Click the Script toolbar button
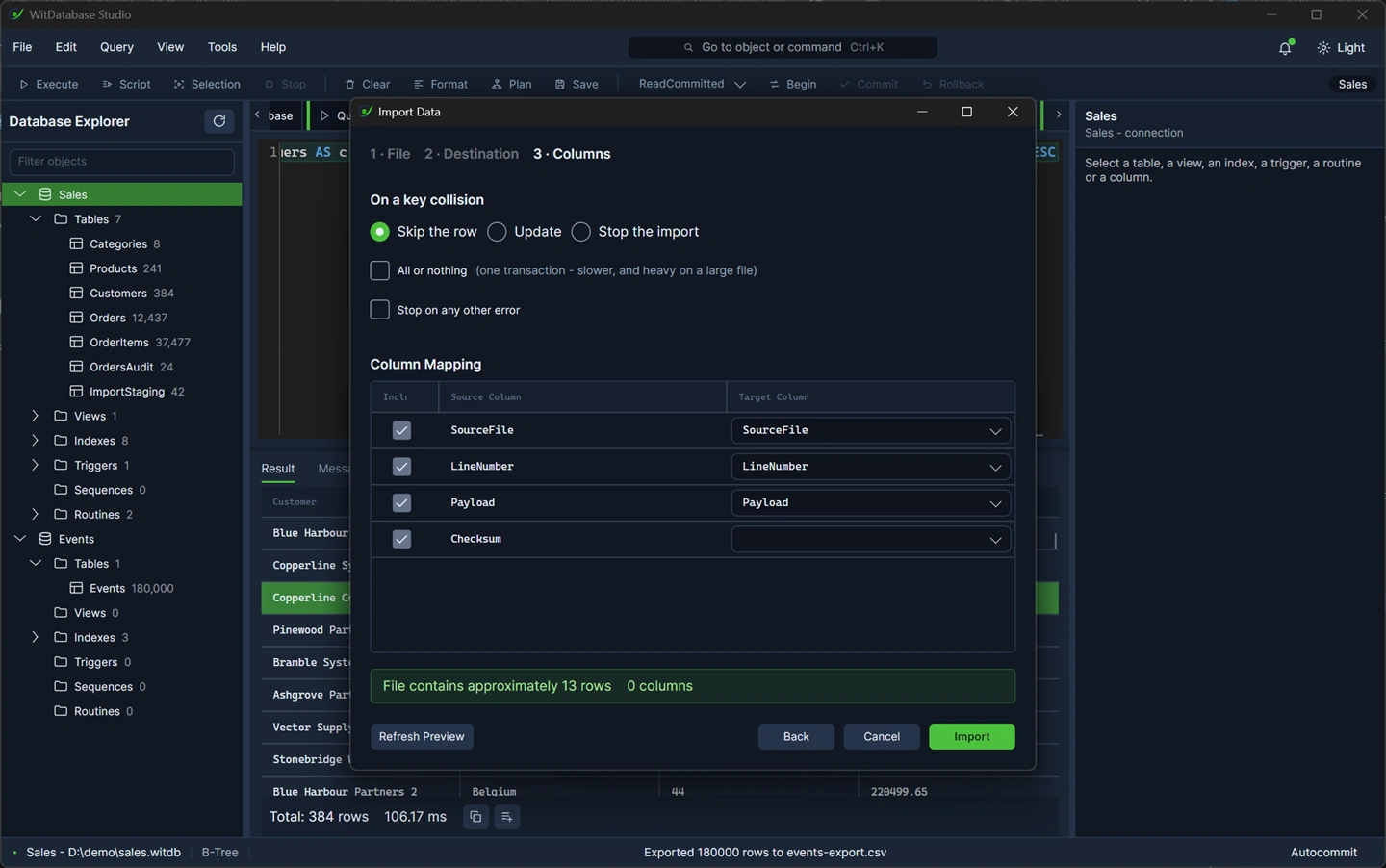1386x868 pixels. tap(126, 84)
